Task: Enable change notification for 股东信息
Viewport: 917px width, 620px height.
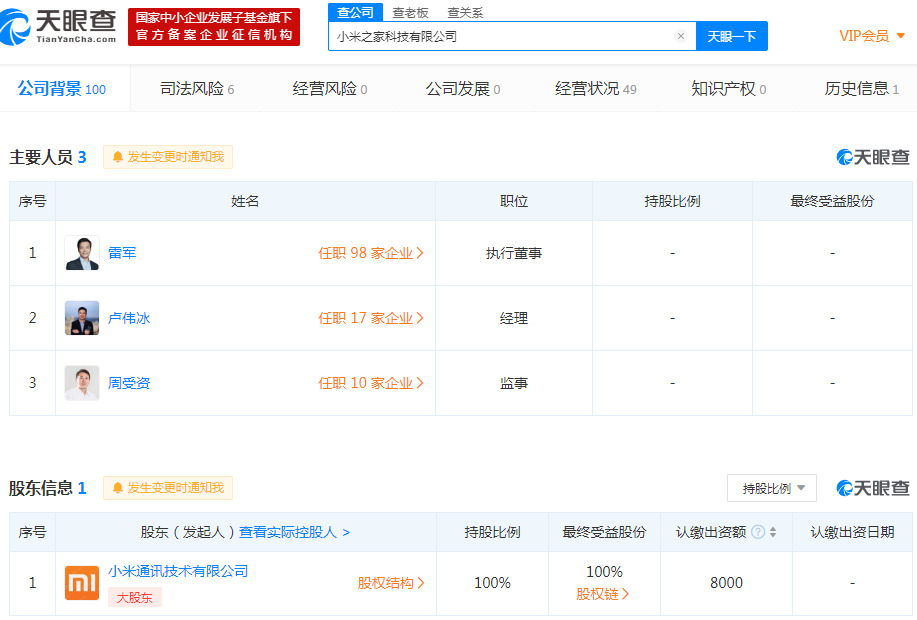Action: click(168, 488)
